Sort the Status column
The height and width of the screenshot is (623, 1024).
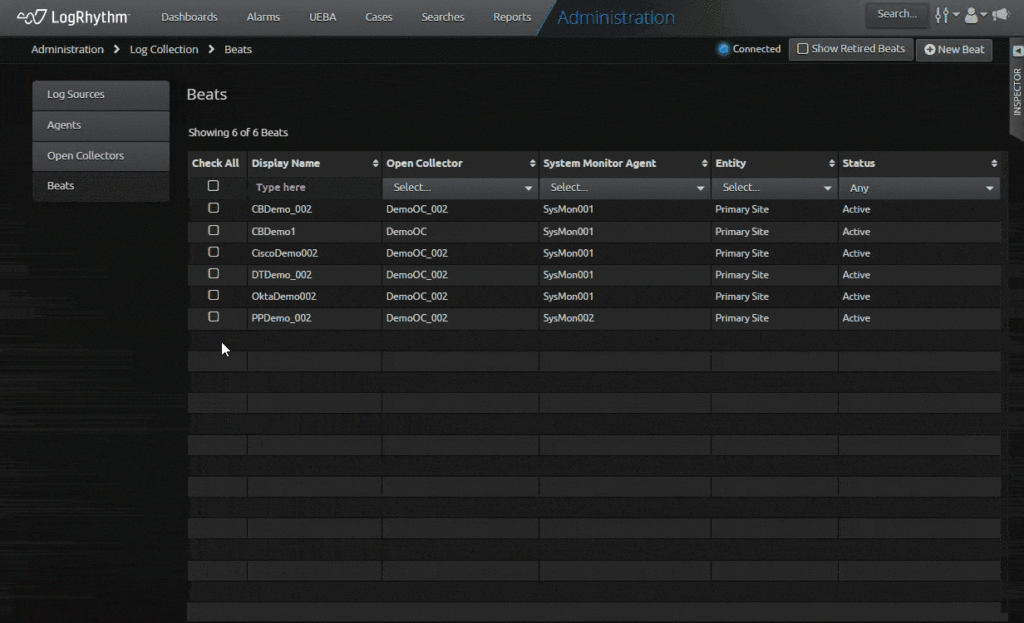click(994, 163)
